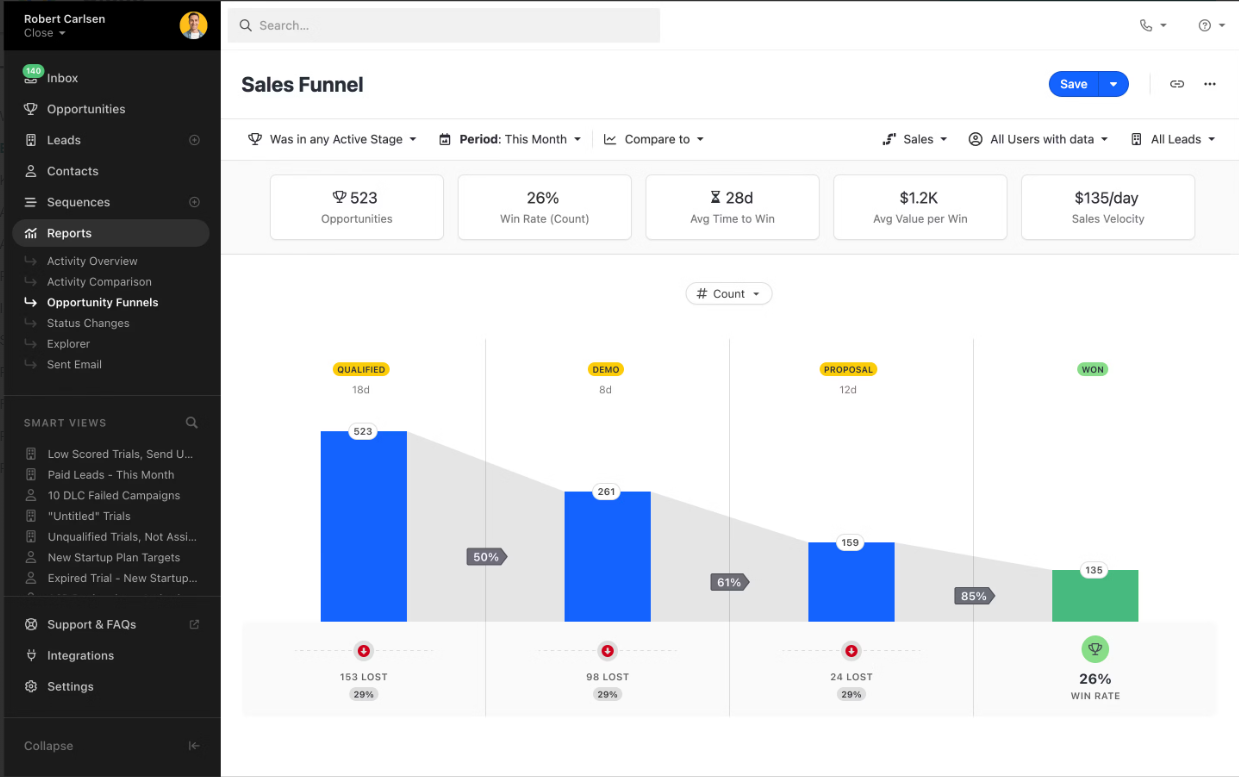Image resolution: width=1239 pixels, height=777 pixels.
Task: Click the phone call icon in header
Action: (1146, 26)
